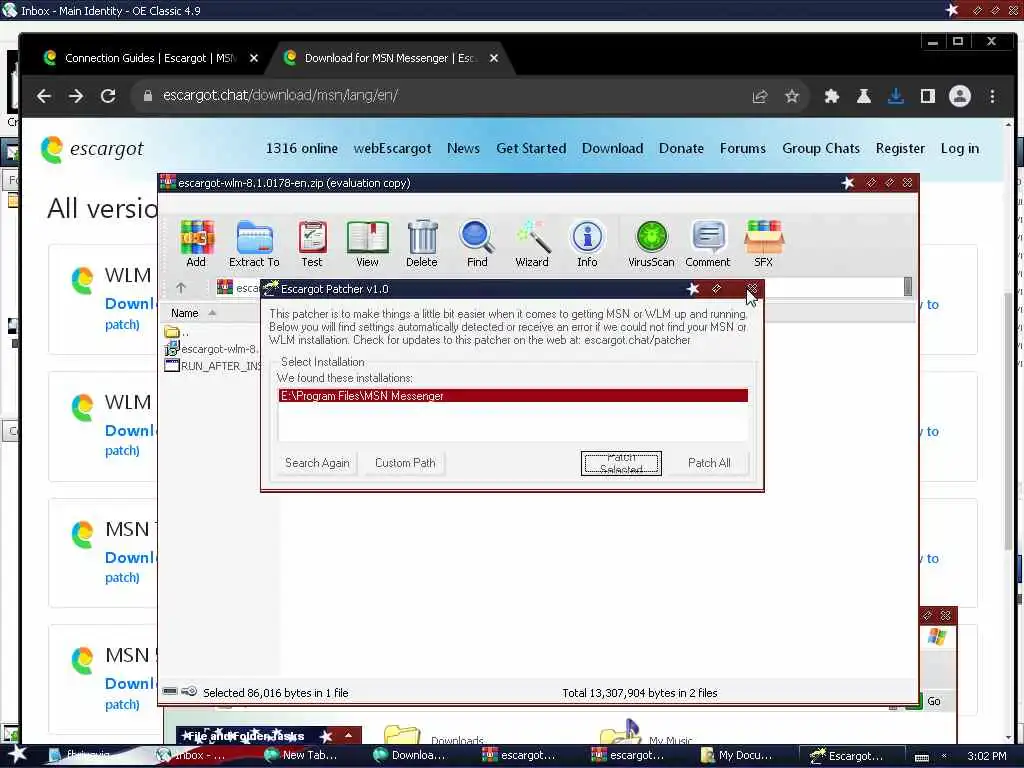Bookmark this page with star icon
The height and width of the screenshot is (768, 1024).
coord(792,97)
